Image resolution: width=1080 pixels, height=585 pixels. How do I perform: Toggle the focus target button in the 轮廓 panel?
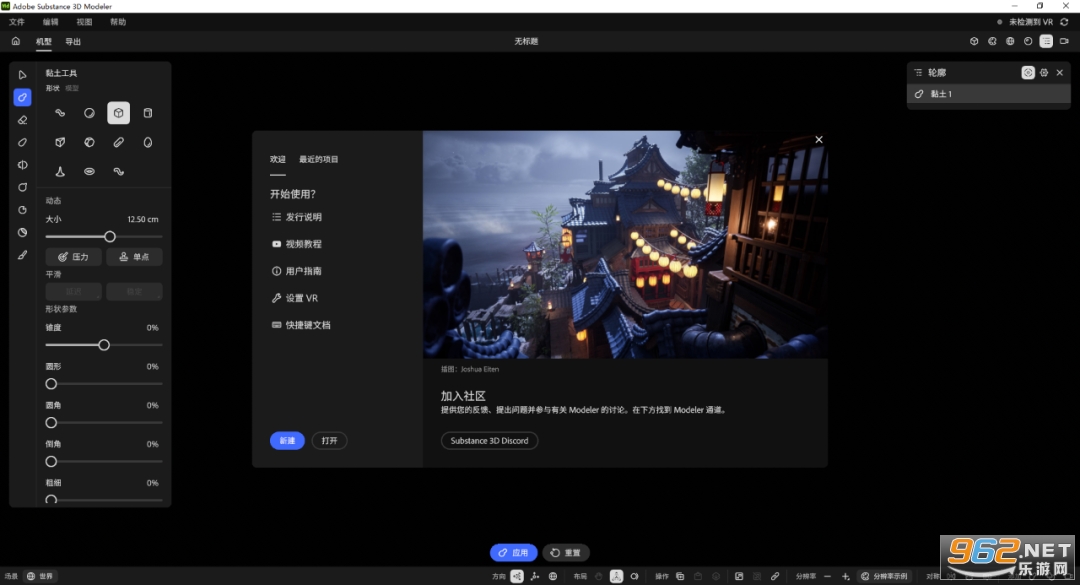click(1028, 72)
